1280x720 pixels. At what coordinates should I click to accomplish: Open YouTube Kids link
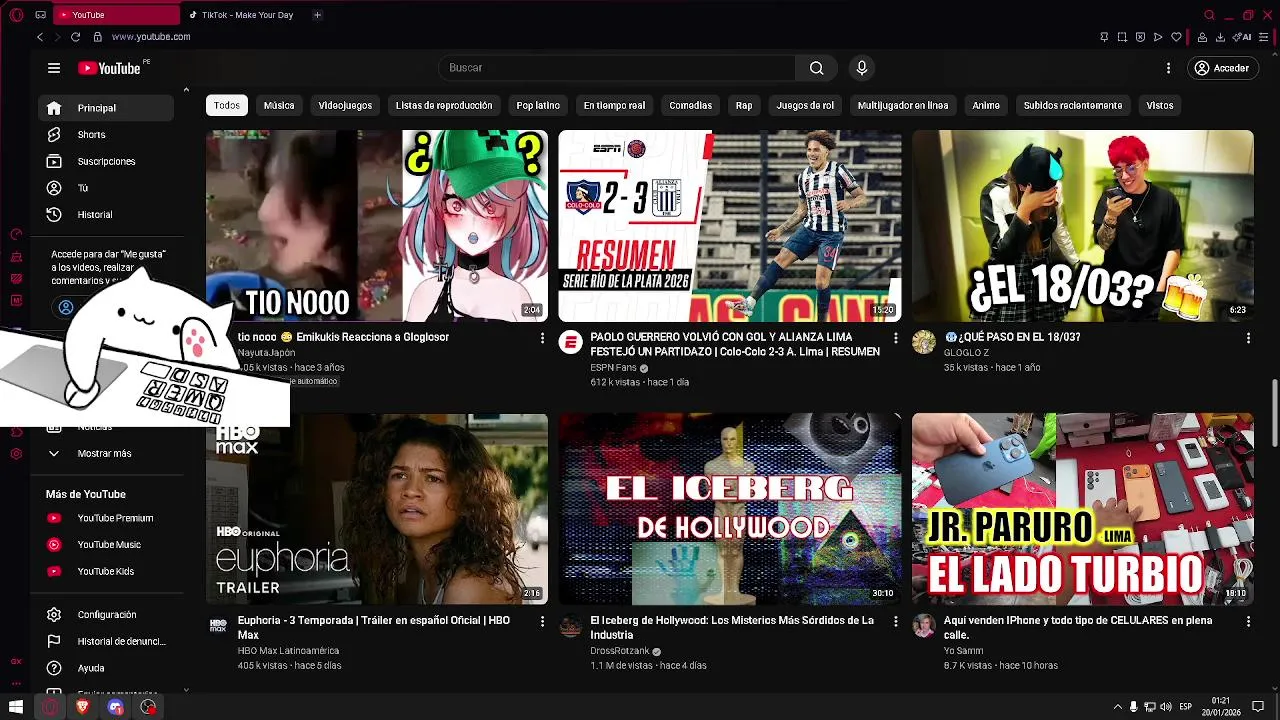pyautogui.click(x=106, y=571)
